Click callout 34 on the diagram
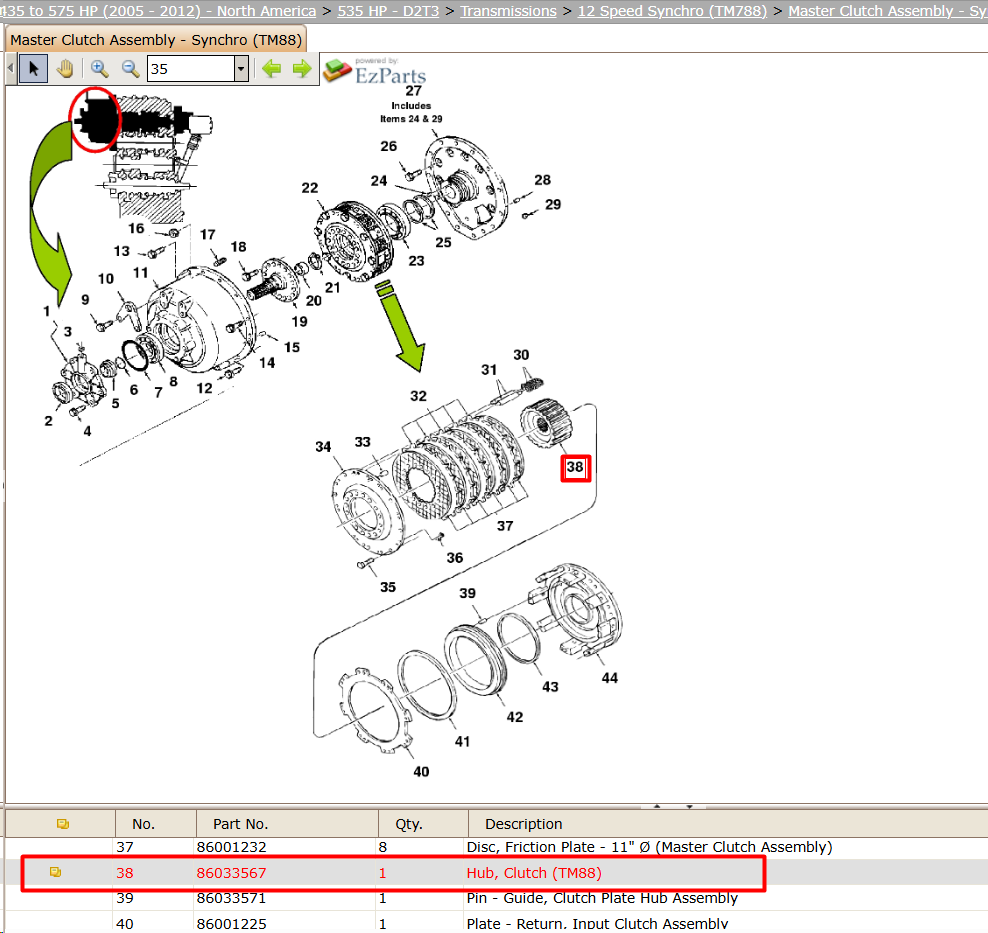The width and height of the screenshot is (988, 933). 323,447
